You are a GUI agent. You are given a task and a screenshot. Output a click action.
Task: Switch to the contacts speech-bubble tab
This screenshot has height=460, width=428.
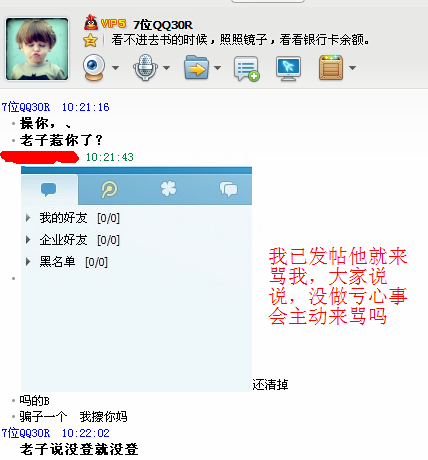[49, 189]
